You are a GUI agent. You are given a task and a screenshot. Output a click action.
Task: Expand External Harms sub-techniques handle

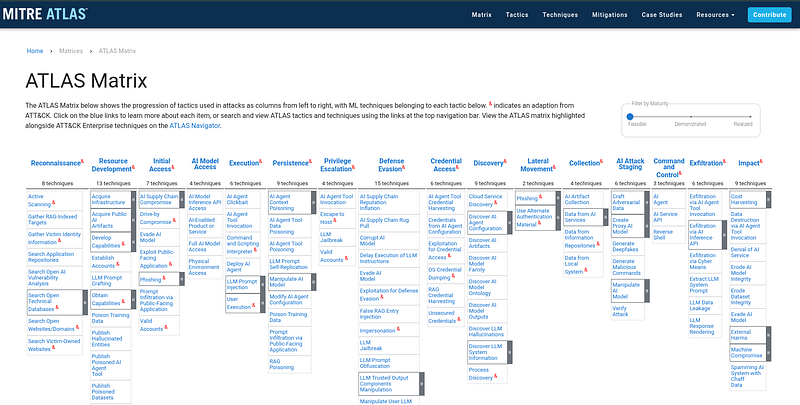coord(769,335)
